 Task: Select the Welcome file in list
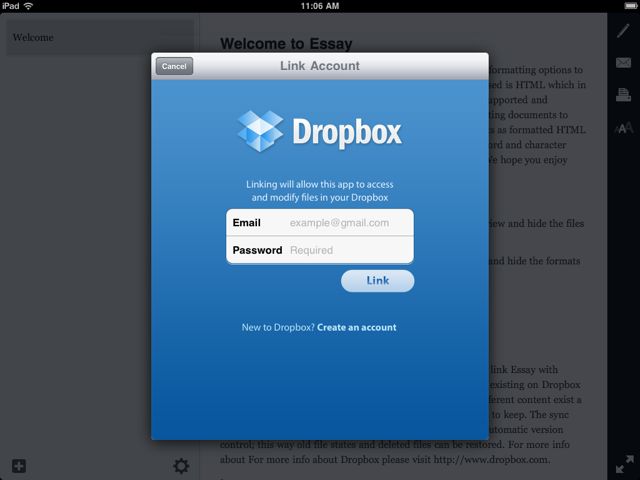click(x=100, y=38)
